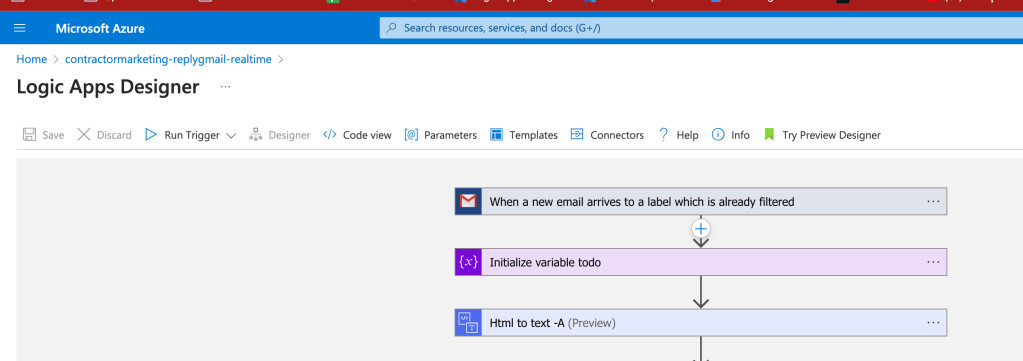Click the Parameters [@] icon
This screenshot has height=361, width=1023.
tap(411, 135)
